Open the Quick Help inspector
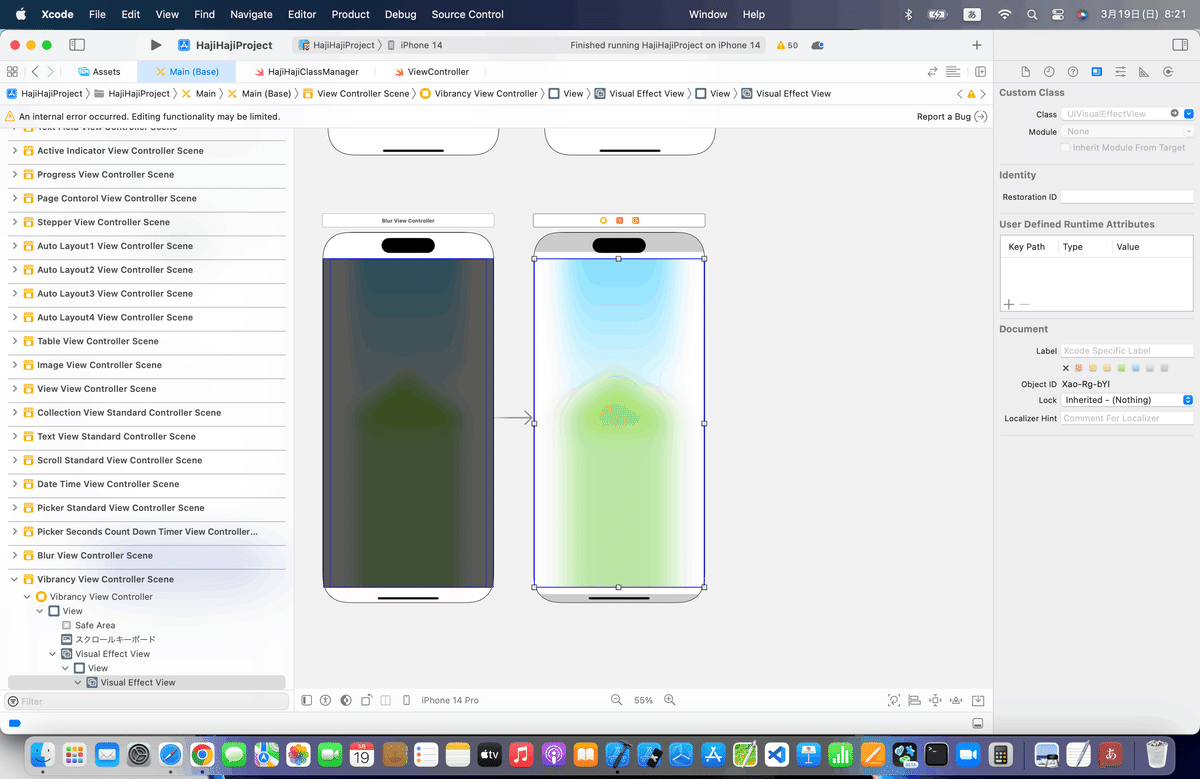Viewport: 1200px width, 779px height. click(1073, 72)
